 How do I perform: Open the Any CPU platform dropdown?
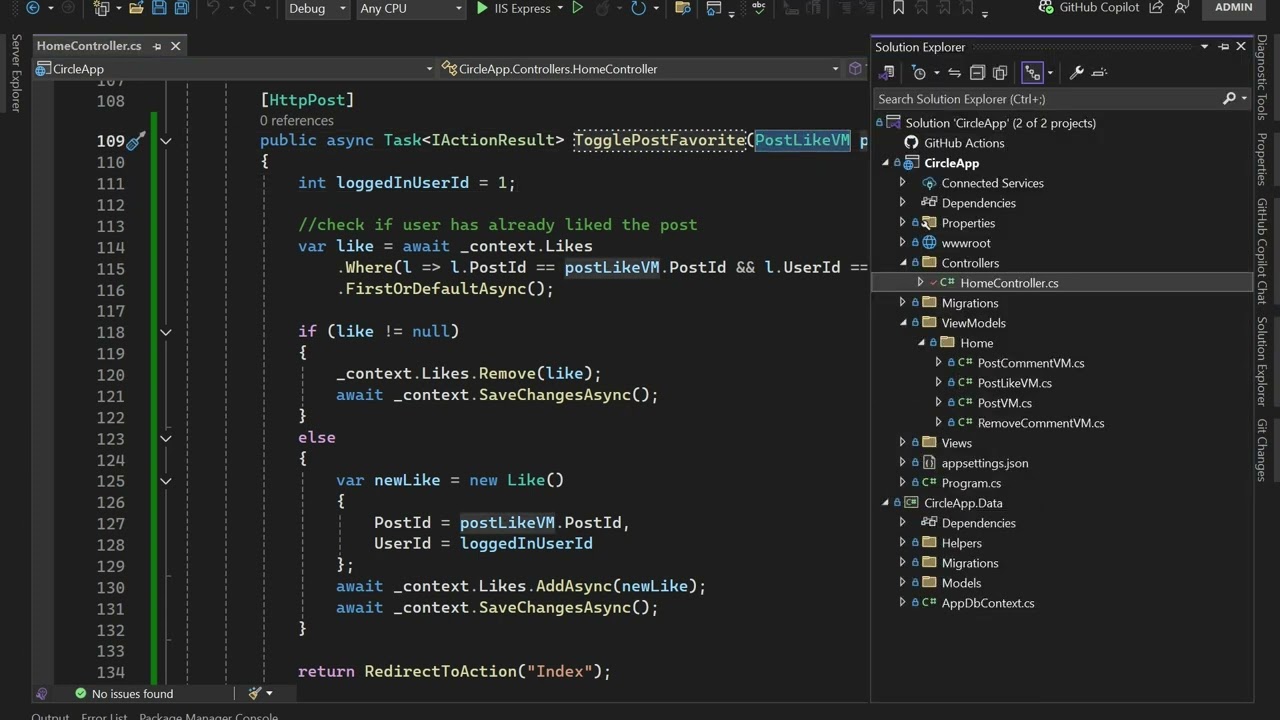click(411, 8)
